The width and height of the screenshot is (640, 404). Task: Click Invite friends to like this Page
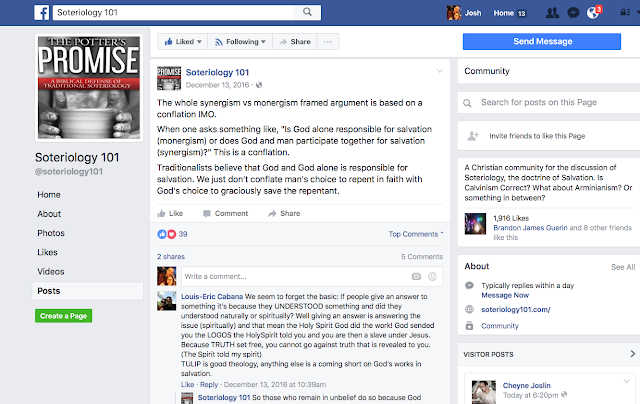537,136
